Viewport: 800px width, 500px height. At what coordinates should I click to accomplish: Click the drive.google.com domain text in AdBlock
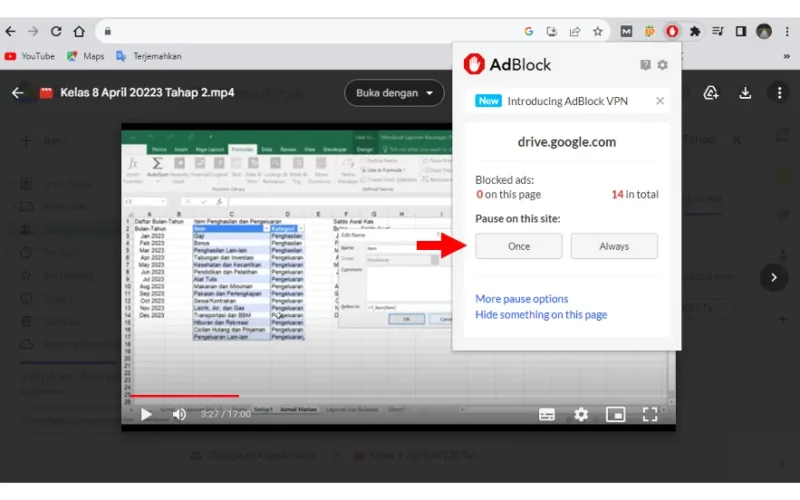tap(566, 142)
